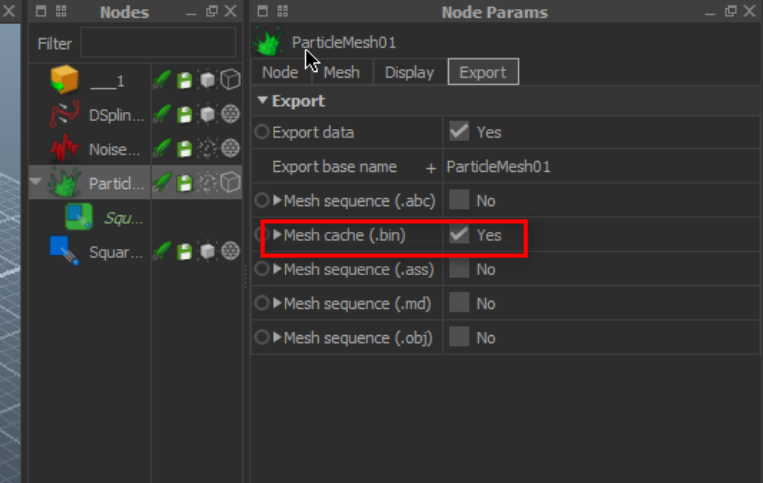763x483 pixels.
Task: Click the ParticleMesh node icon in Nodes list
Action: (65, 183)
